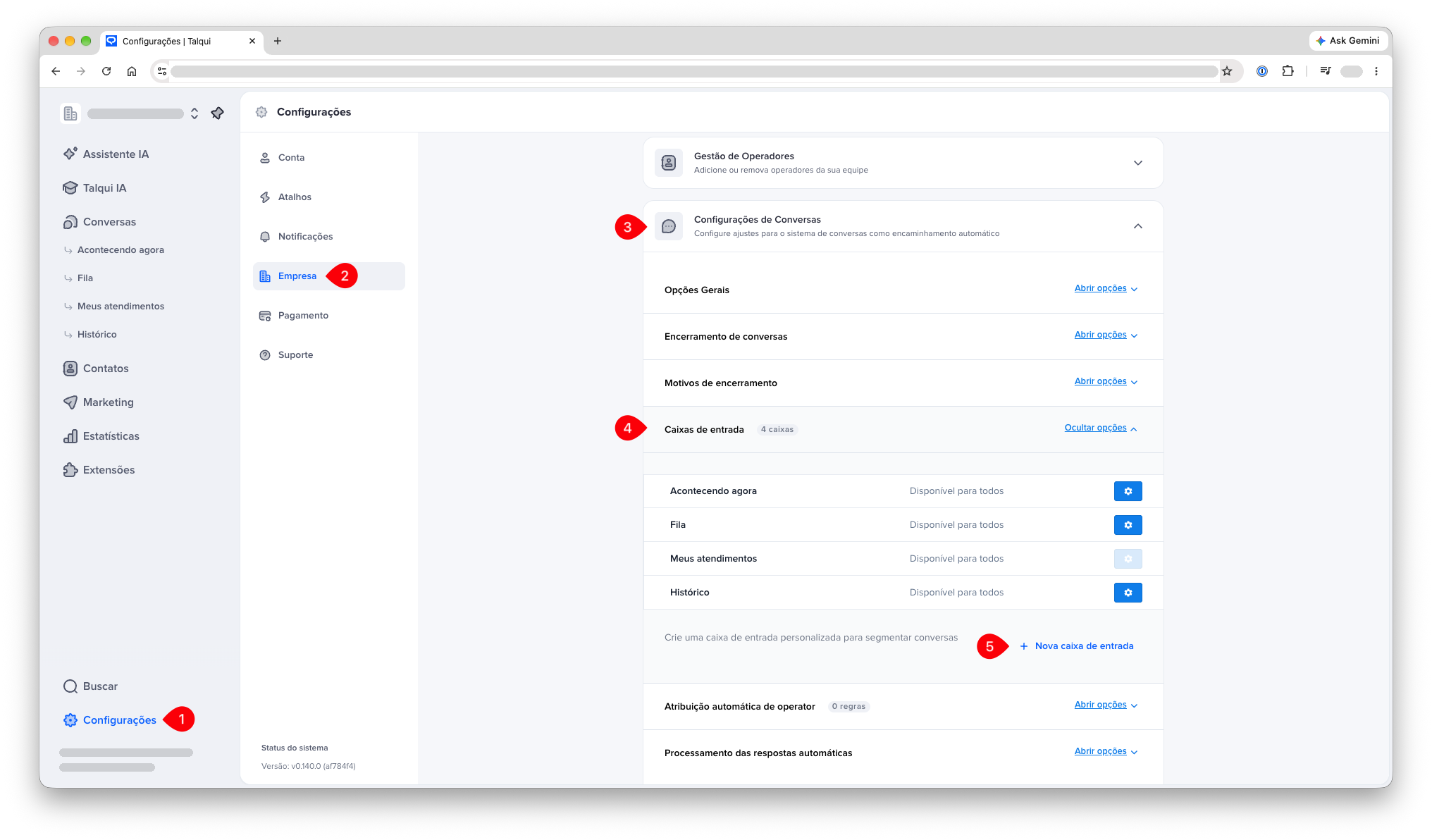This screenshot has height=840, width=1432.
Task: Click gear button for Fila inbox
Action: click(1128, 525)
